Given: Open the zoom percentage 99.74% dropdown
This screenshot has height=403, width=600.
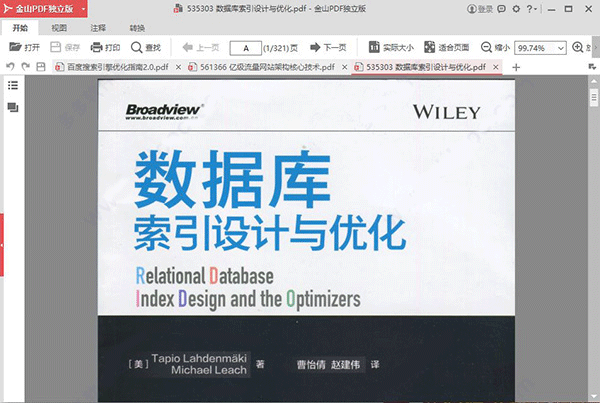Looking at the screenshot, I should [x=561, y=48].
